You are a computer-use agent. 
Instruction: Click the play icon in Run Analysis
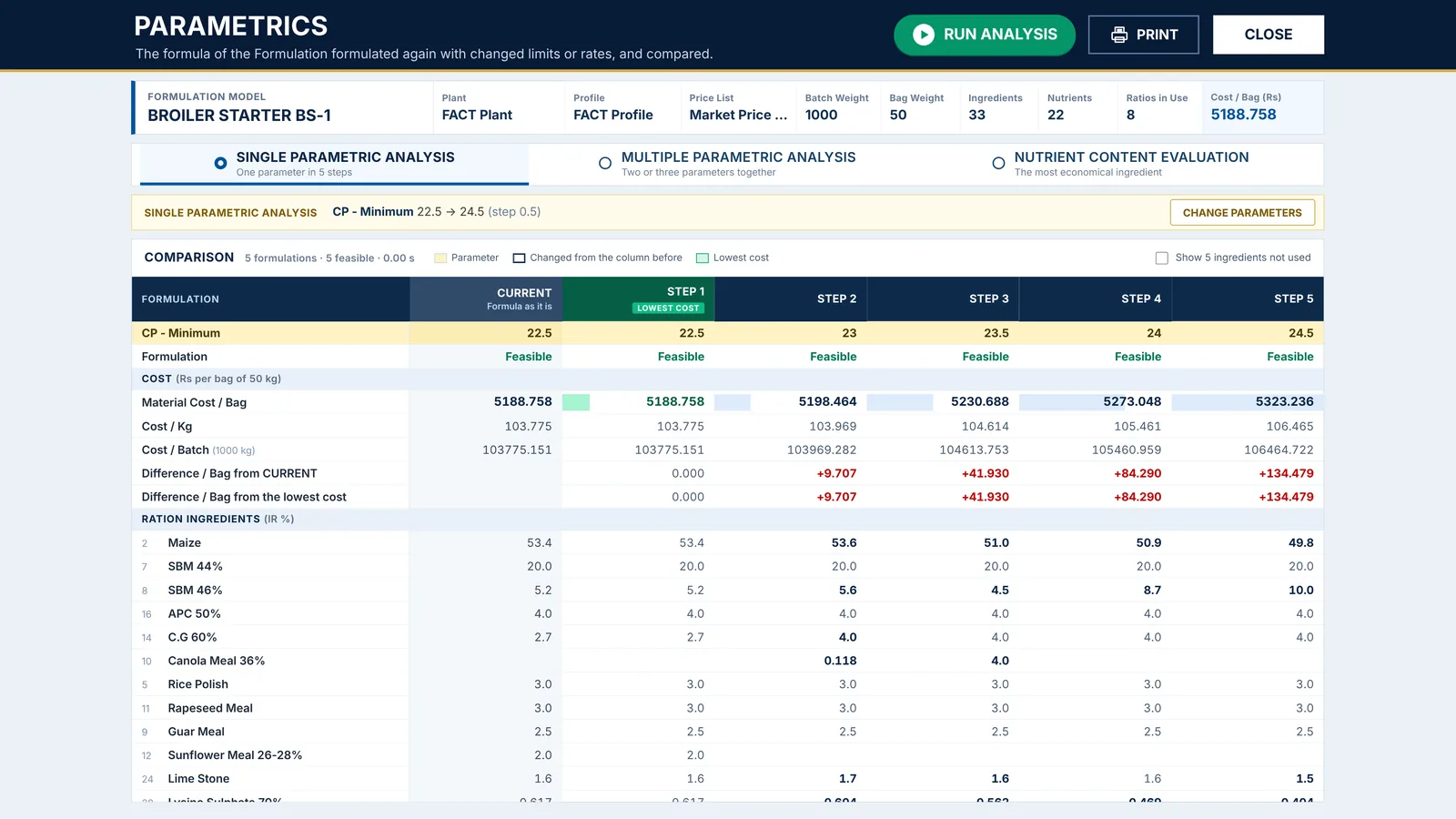(924, 35)
